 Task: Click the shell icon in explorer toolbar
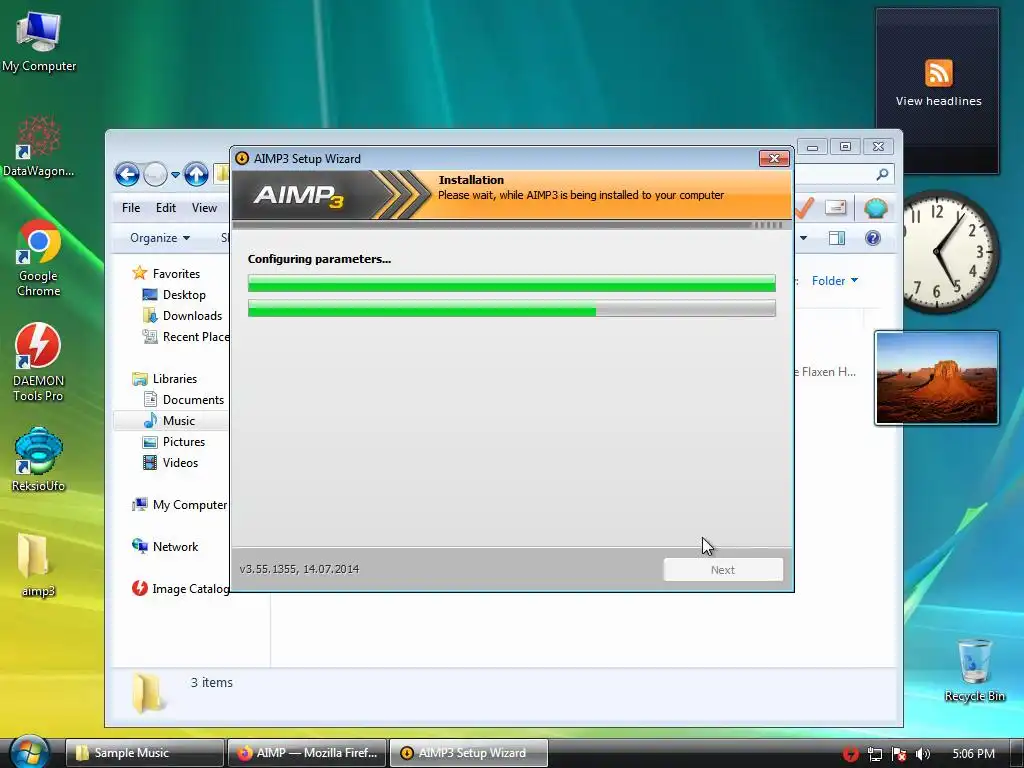875,208
